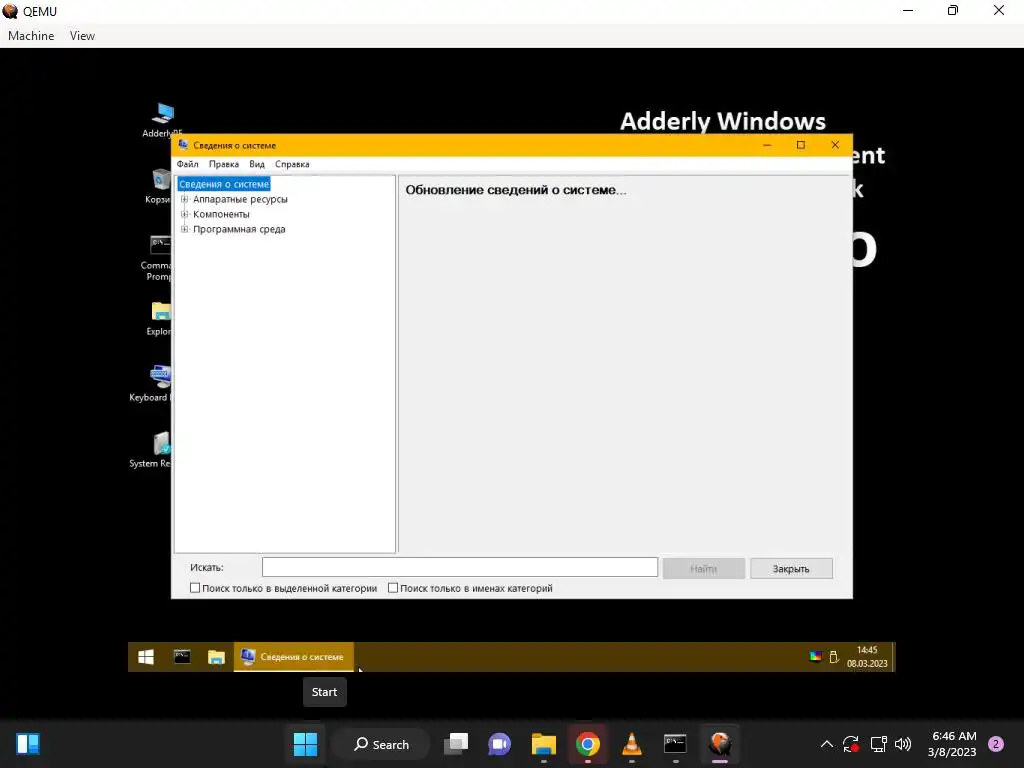Select Компоненты tree item

click(x=221, y=214)
